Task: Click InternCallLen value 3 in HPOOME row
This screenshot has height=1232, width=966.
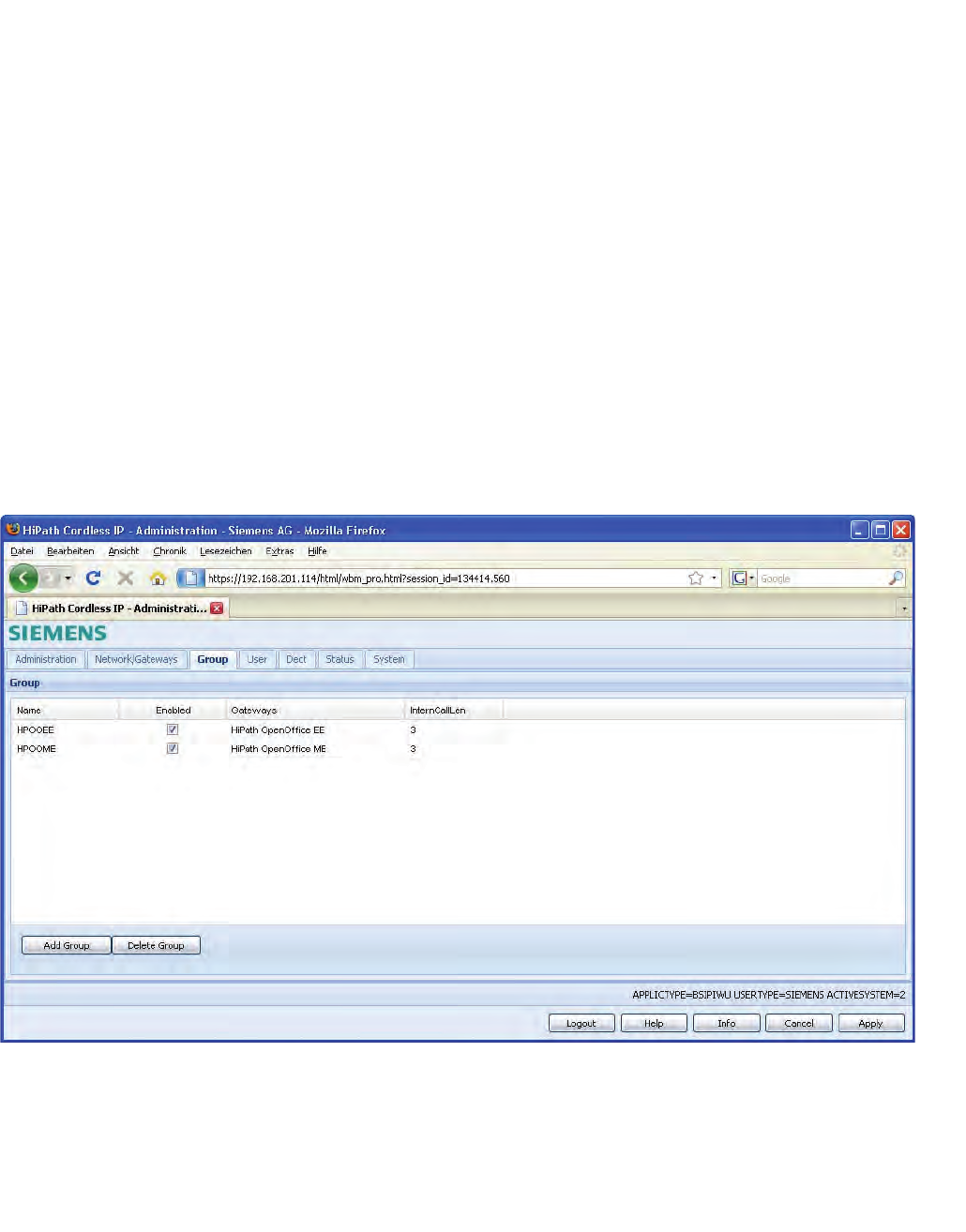Action: tap(413, 748)
